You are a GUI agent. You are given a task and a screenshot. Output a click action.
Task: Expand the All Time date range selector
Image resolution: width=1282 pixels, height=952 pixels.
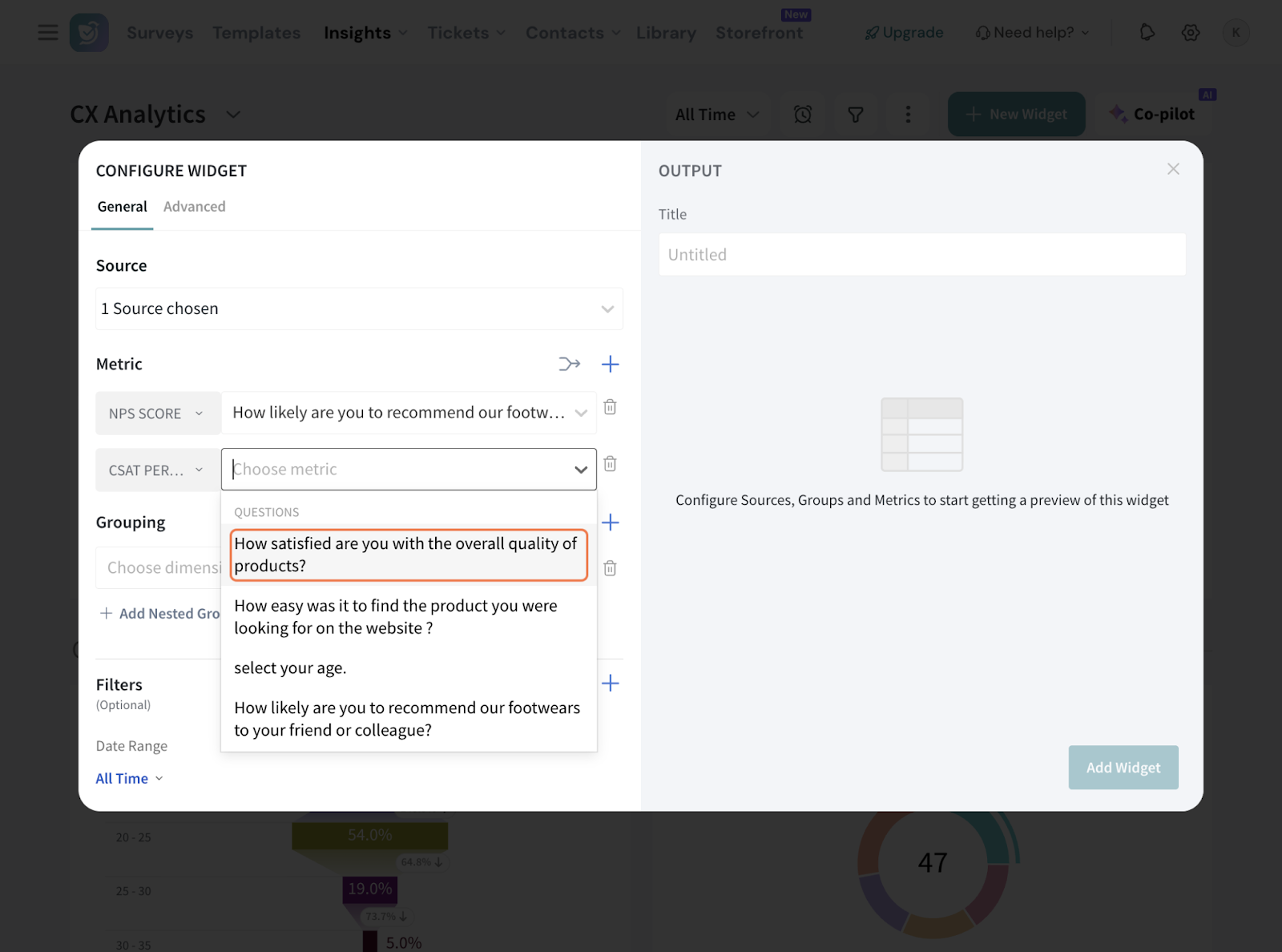click(129, 778)
